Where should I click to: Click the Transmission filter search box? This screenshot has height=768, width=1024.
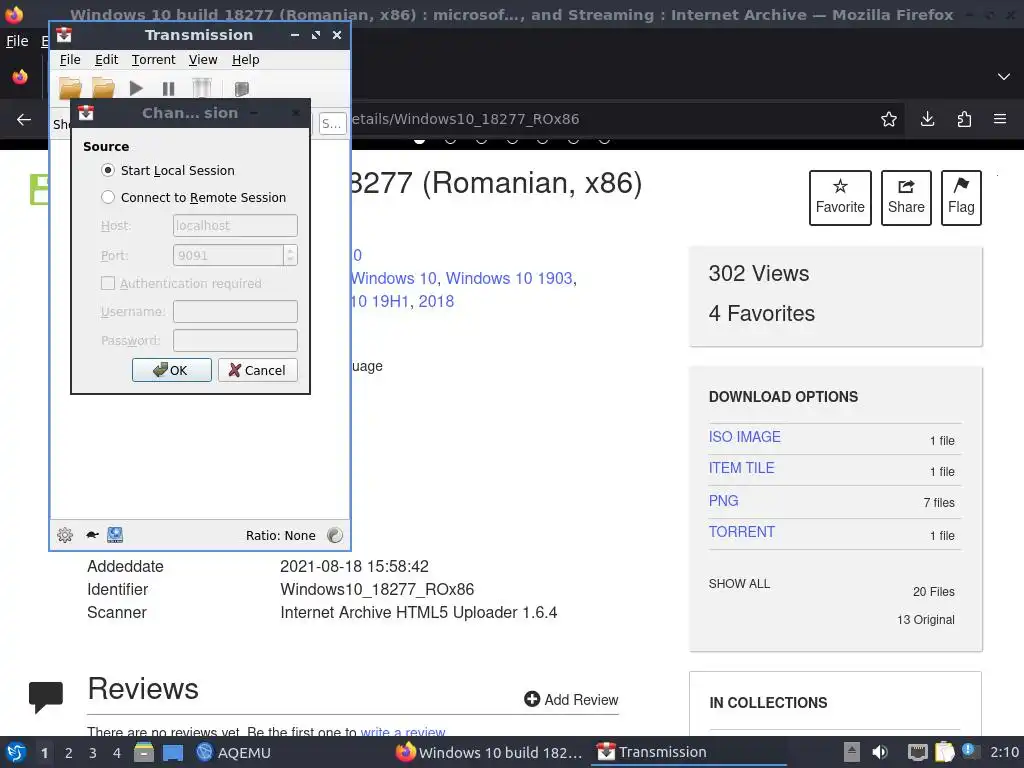[332, 123]
